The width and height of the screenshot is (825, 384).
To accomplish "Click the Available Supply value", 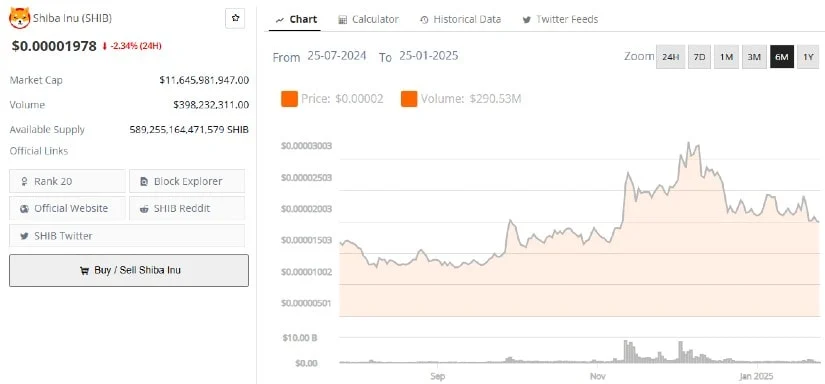I will (189, 129).
